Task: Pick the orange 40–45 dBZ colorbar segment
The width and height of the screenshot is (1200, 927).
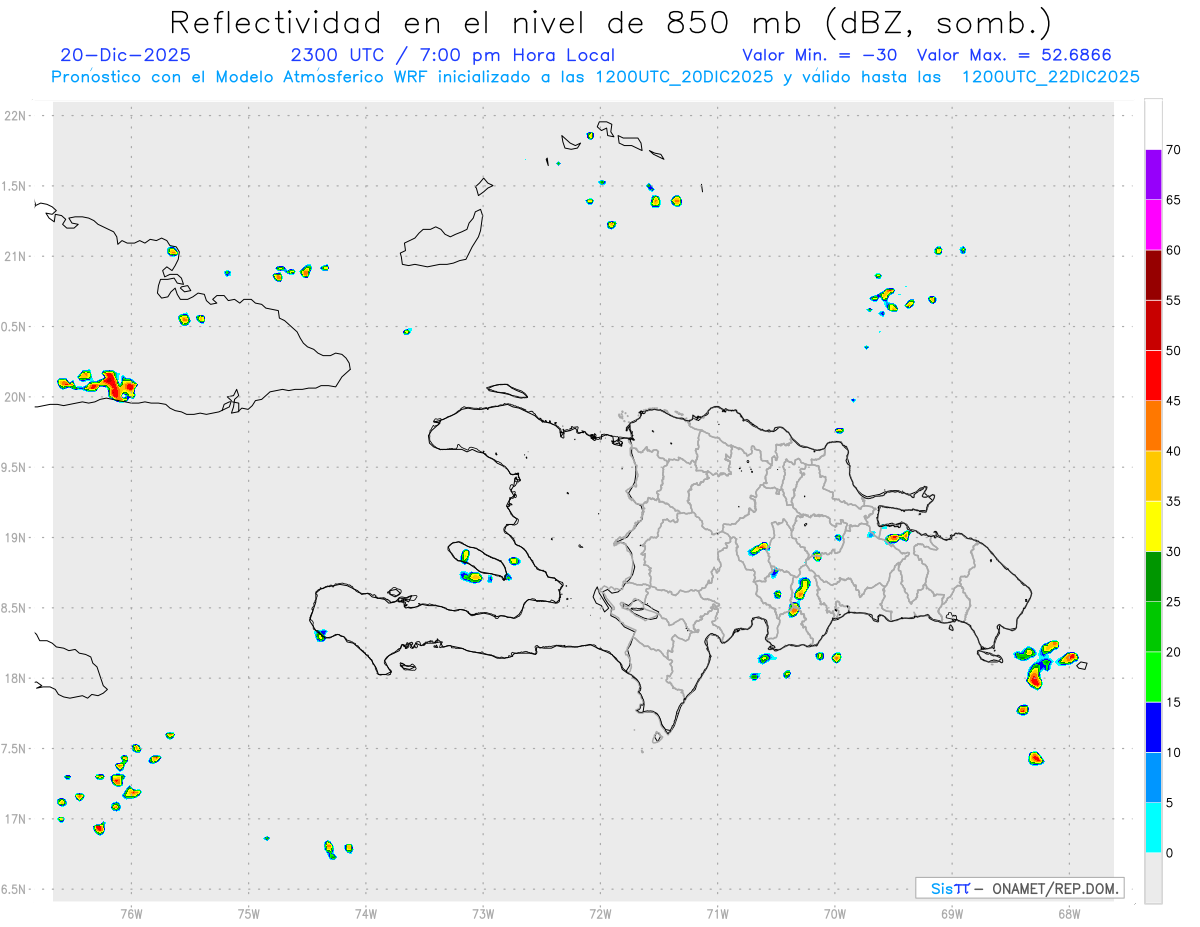Action: pyautogui.click(x=1153, y=426)
